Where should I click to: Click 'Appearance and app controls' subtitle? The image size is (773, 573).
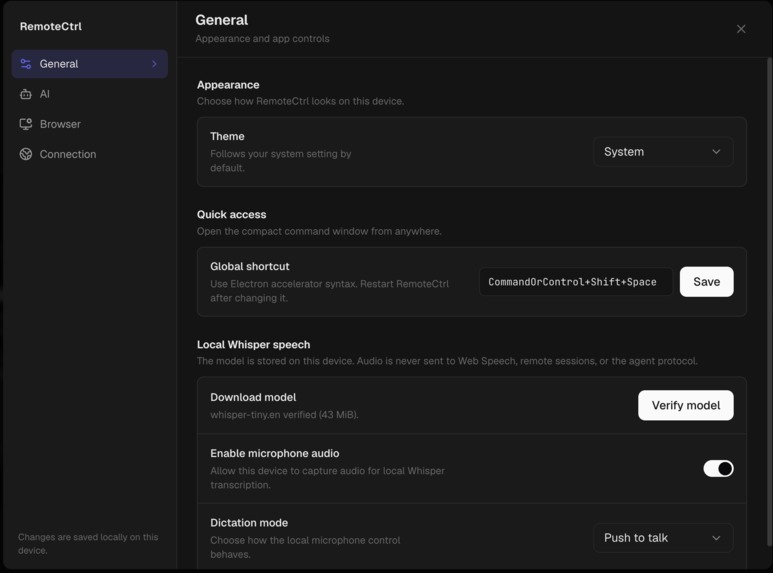click(x=262, y=39)
